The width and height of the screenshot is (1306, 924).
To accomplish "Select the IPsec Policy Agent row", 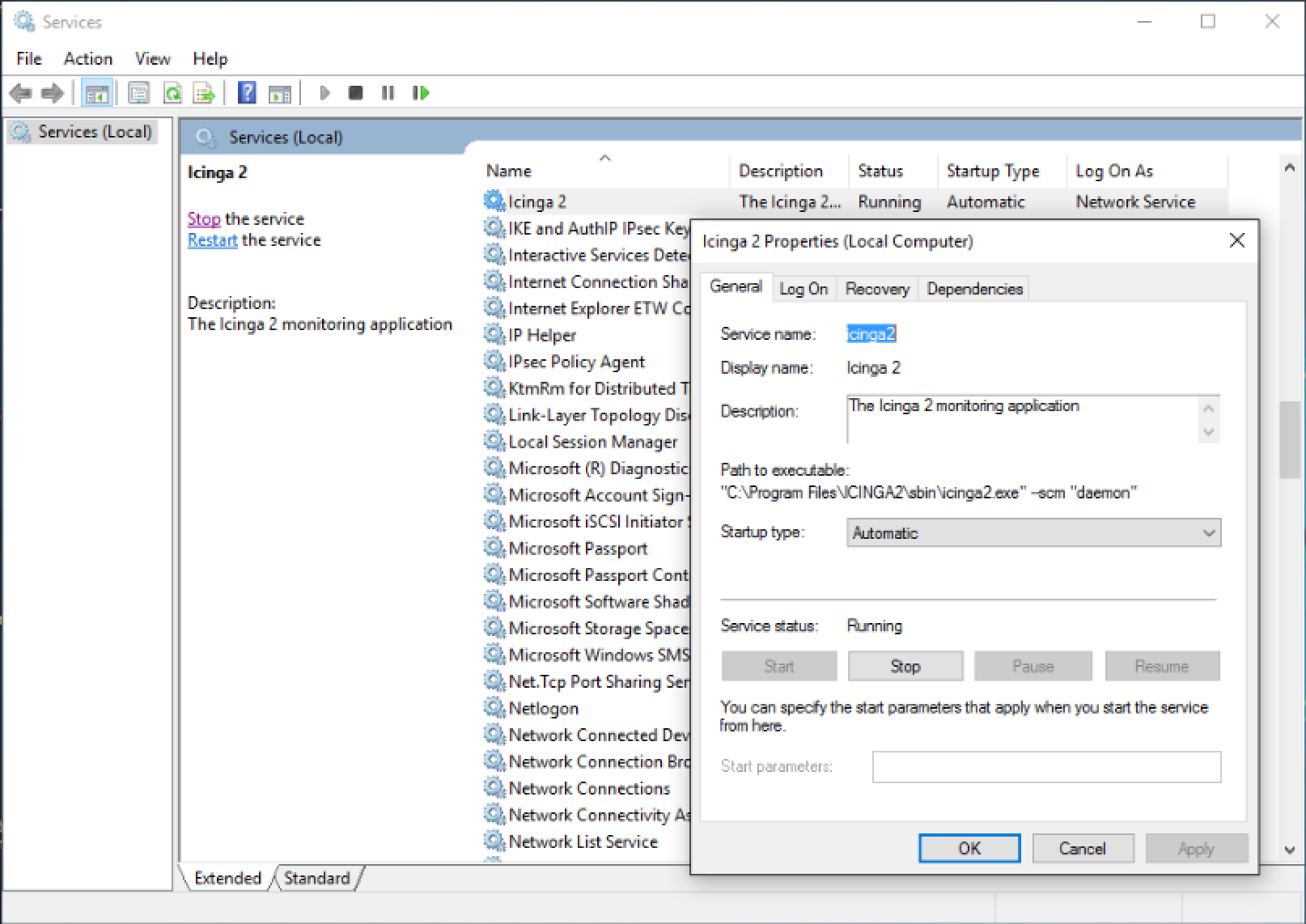I will (587, 362).
